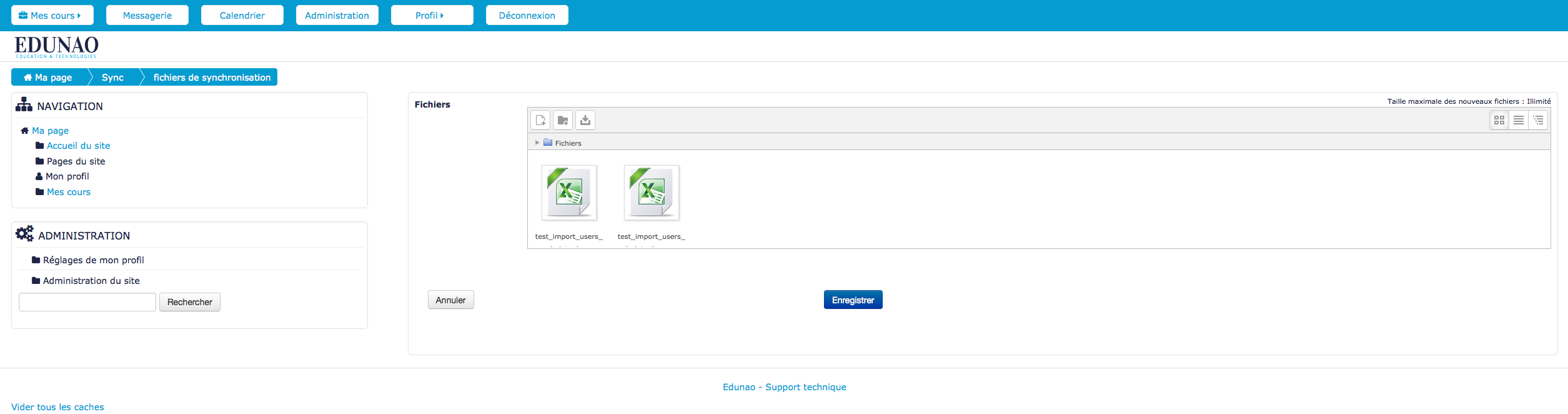Switch file view to detailed list

click(x=1519, y=120)
